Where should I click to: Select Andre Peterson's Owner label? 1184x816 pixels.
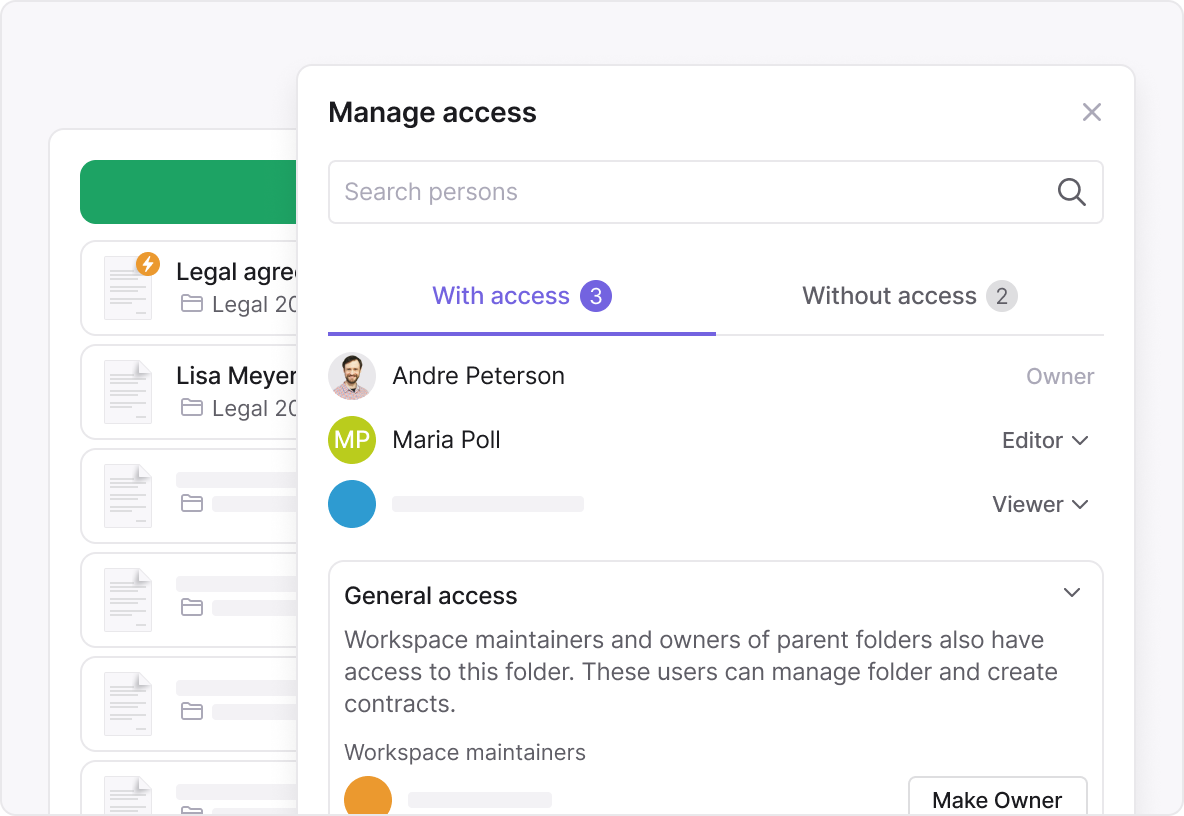click(x=1060, y=376)
